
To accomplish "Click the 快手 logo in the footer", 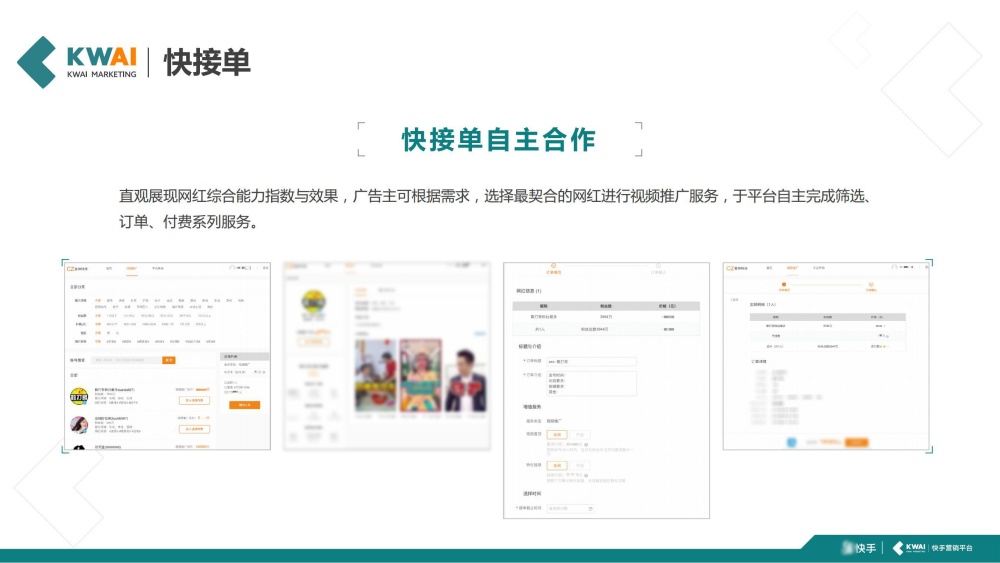I will [x=859, y=548].
